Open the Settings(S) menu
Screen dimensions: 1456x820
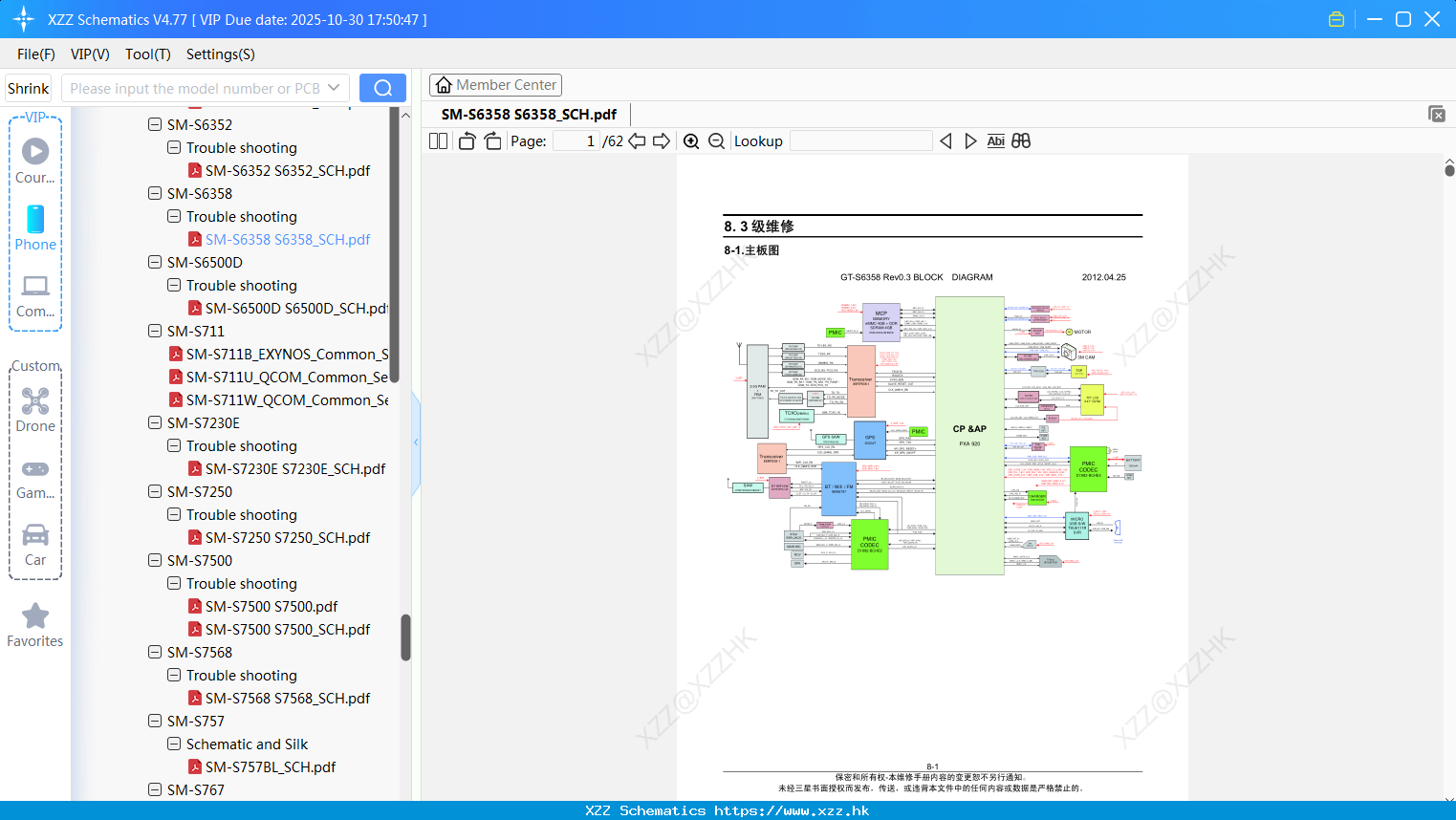pos(221,54)
